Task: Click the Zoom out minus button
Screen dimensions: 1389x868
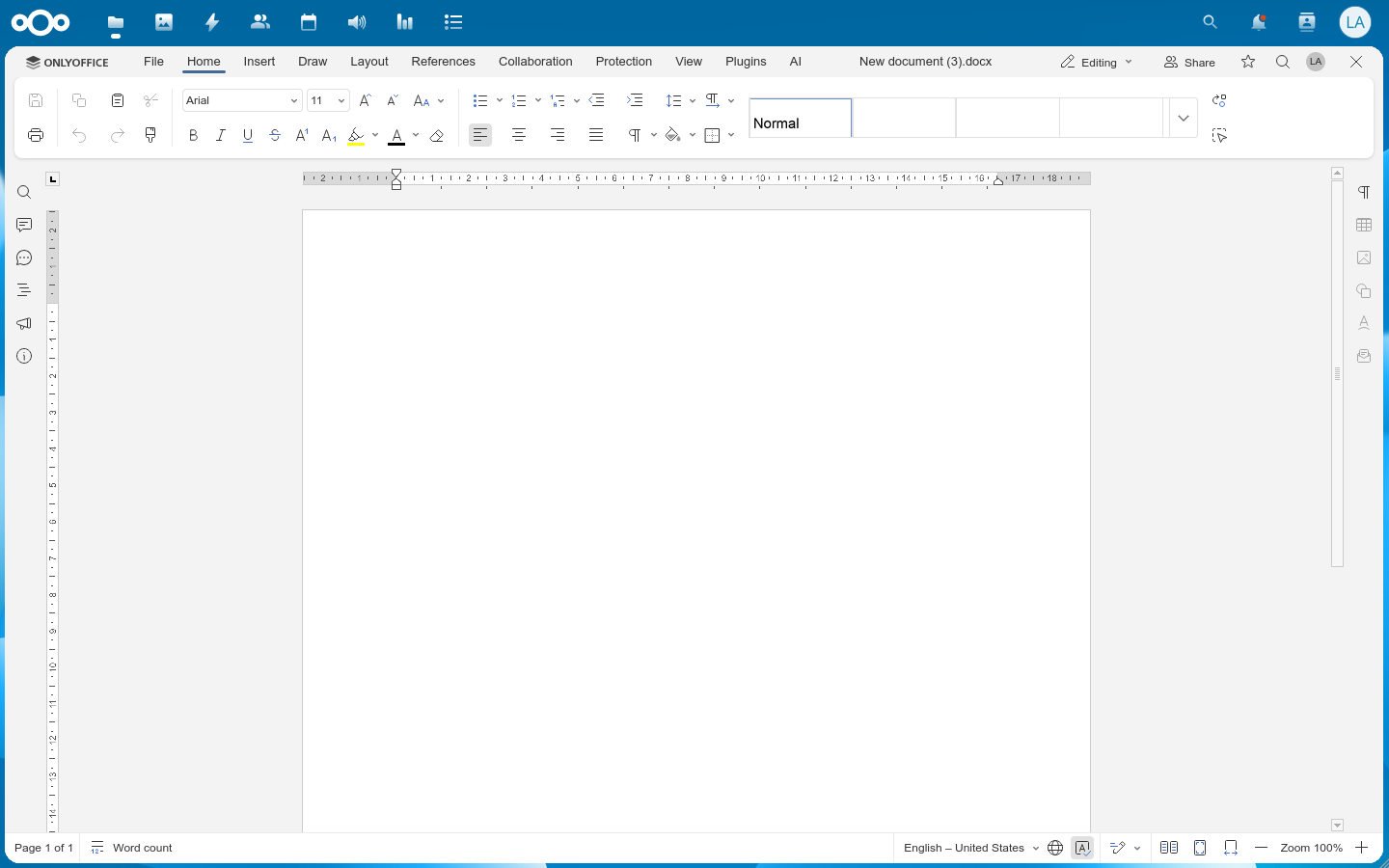Action: (x=1261, y=848)
